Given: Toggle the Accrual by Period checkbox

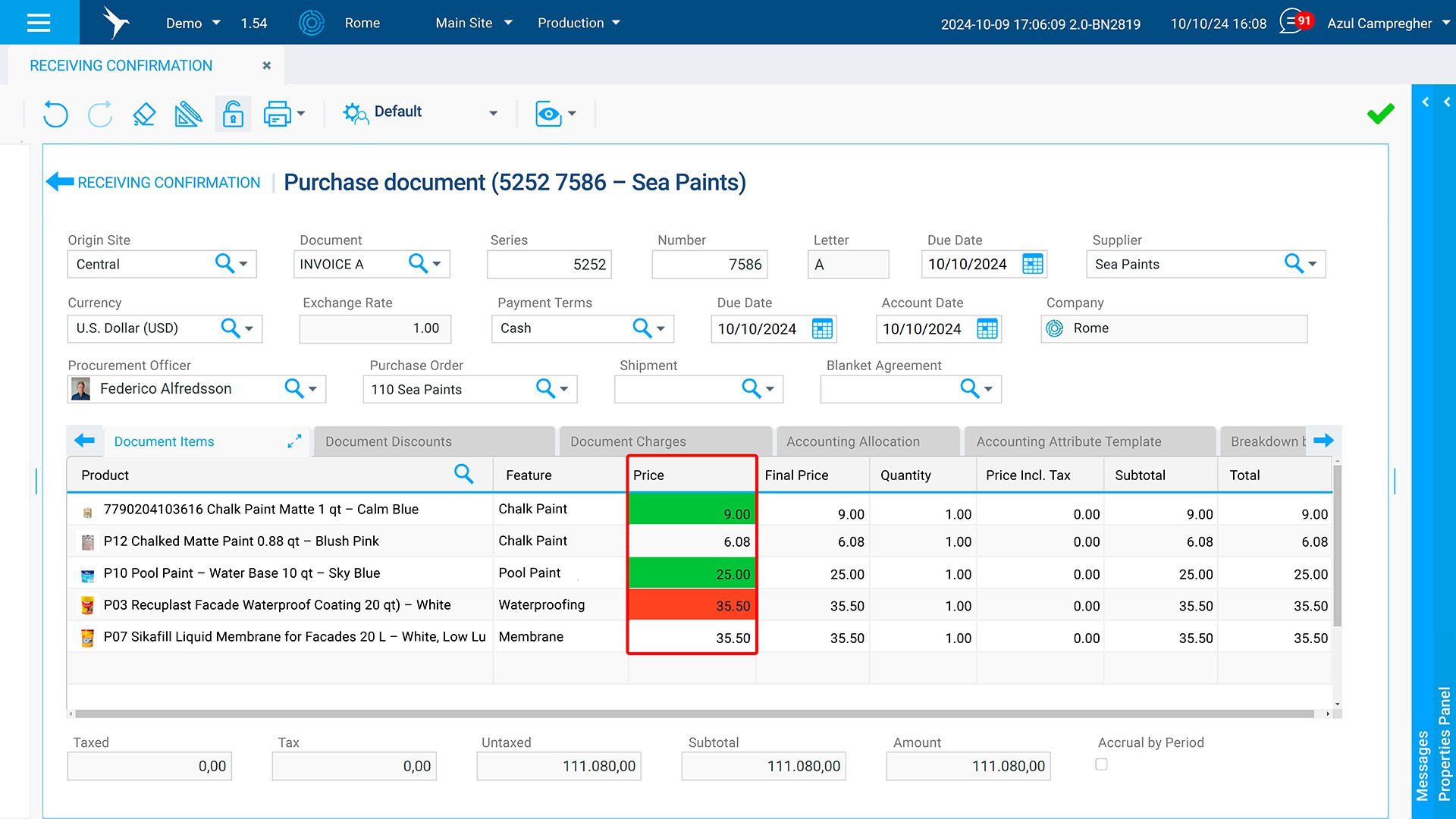Looking at the screenshot, I should coord(1101,764).
